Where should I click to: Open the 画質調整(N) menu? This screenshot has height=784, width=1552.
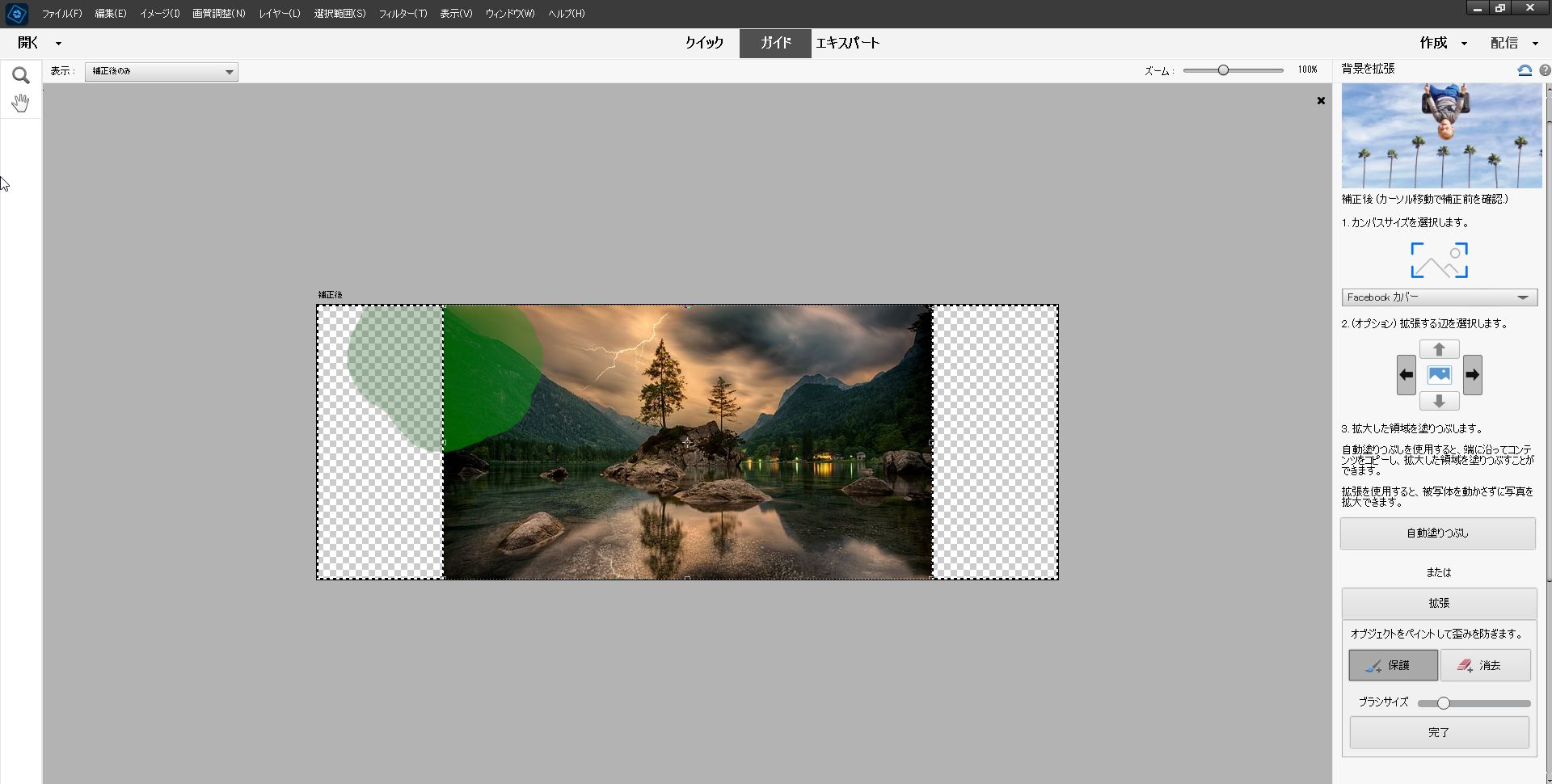pos(219,14)
